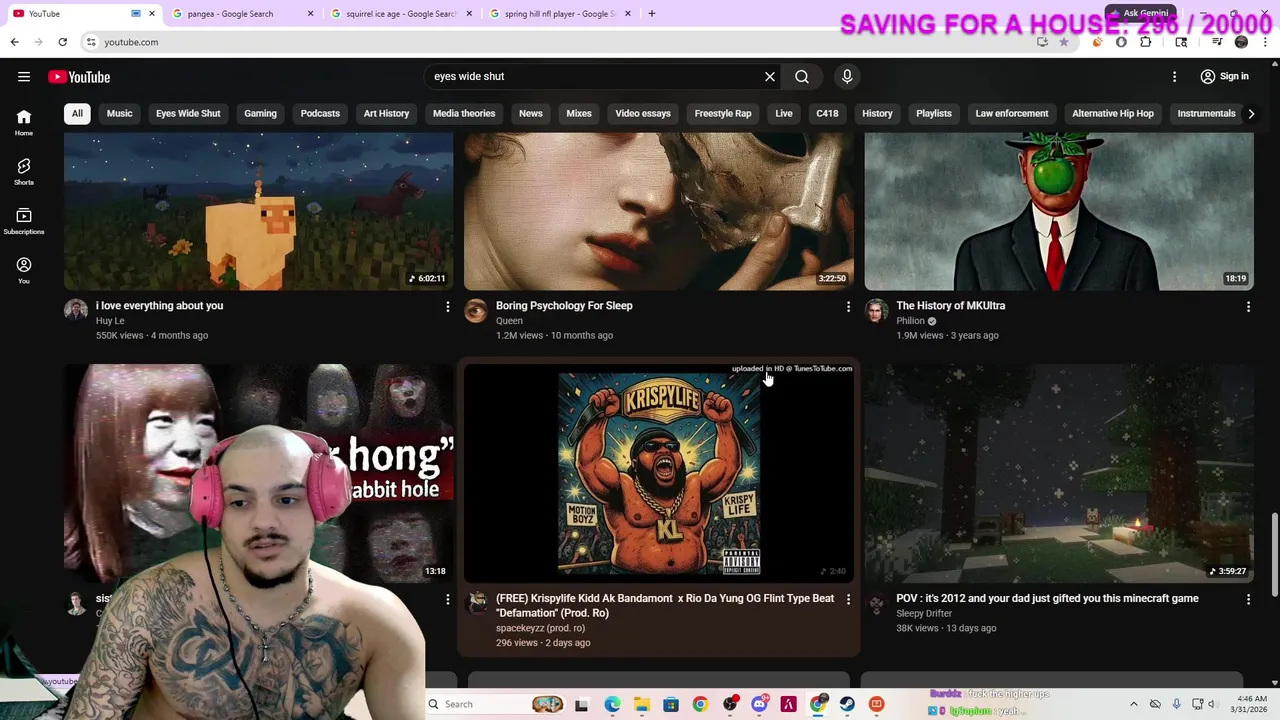Select the Freestyle Rap chip
Screen dimensions: 1280x720
click(x=723, y=113)
